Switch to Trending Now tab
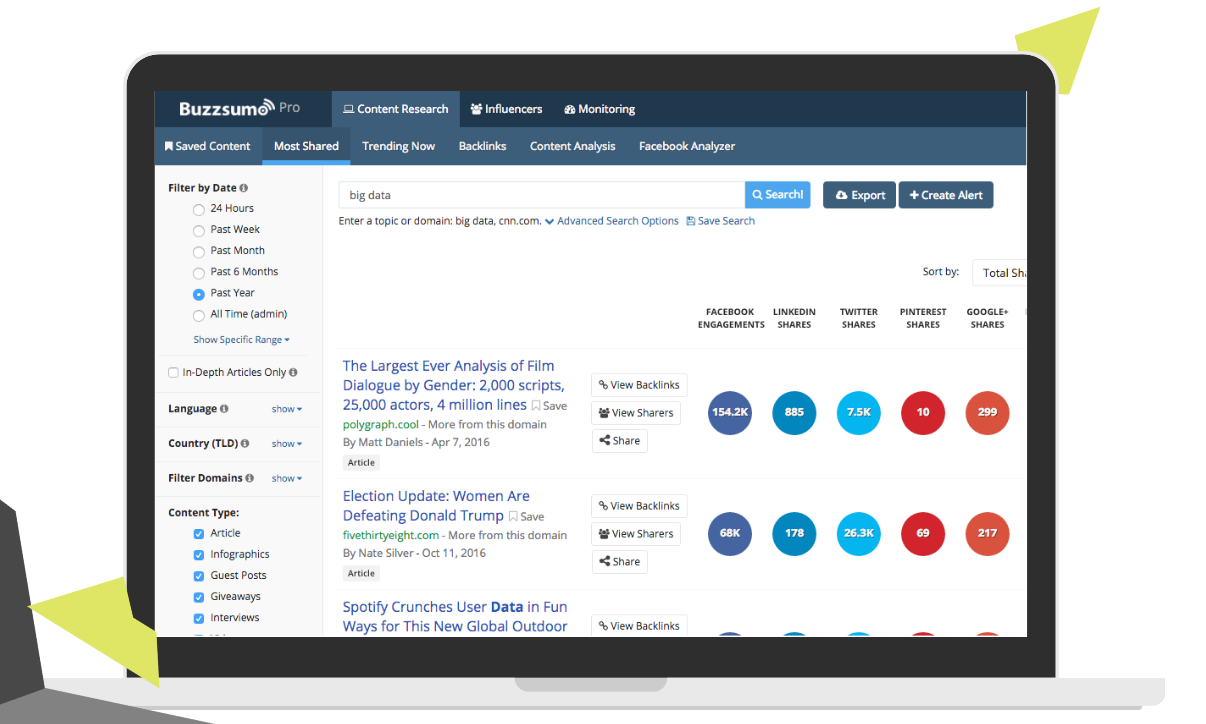This screenshot has height=724, width=1206. [398, 146]
